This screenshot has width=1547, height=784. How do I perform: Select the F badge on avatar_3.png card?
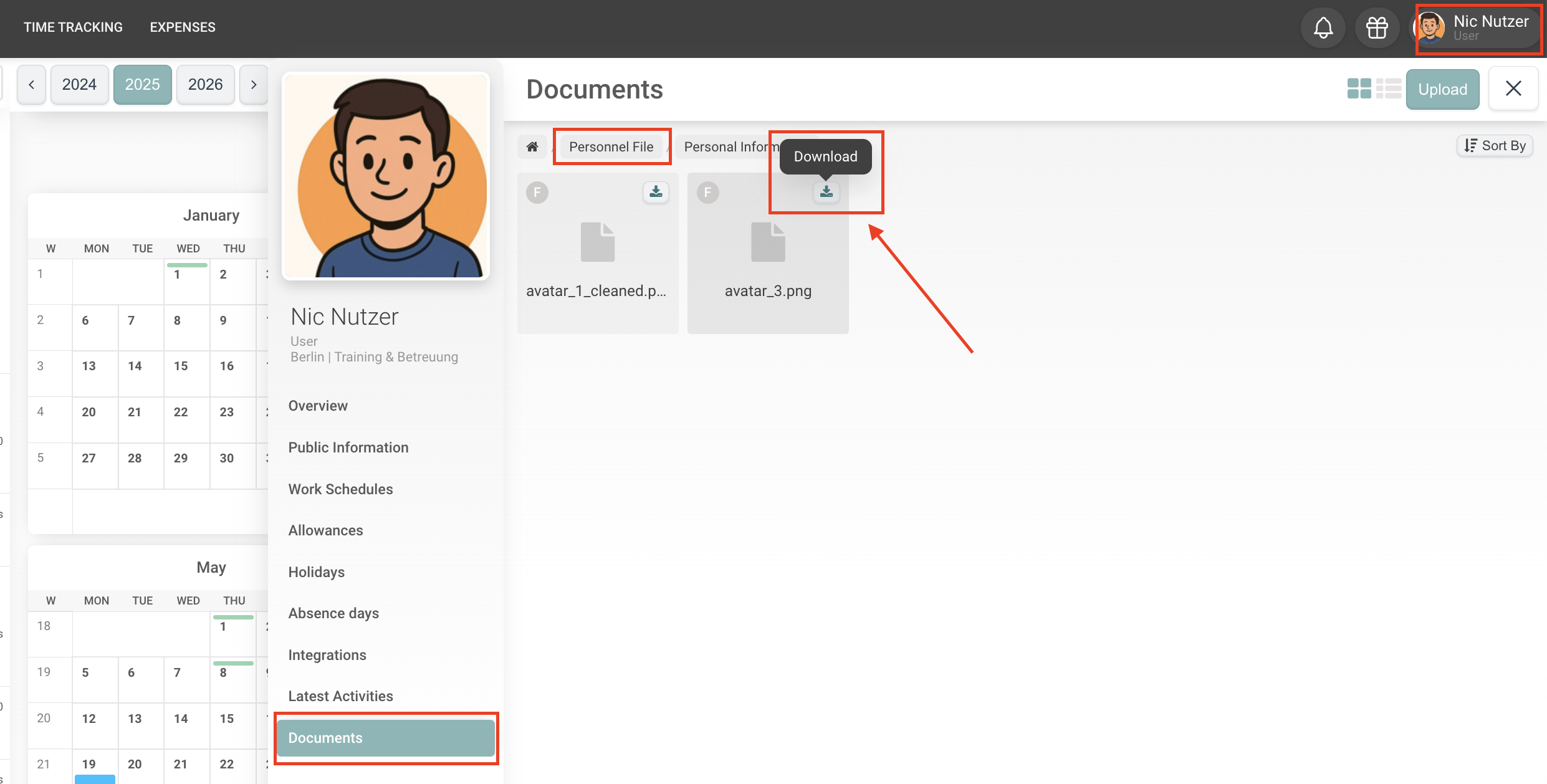tap(707, 193)
